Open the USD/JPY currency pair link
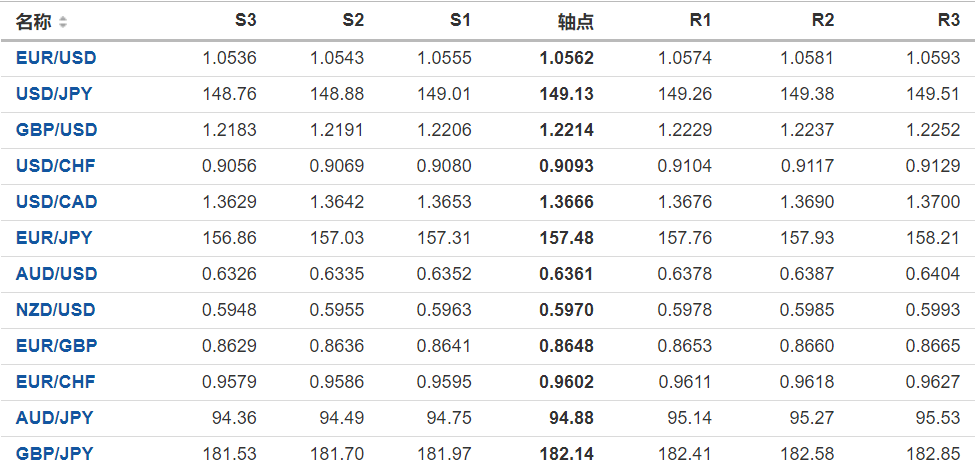The image size is (975, 468). pyautogui.click(x=56, y=94)
